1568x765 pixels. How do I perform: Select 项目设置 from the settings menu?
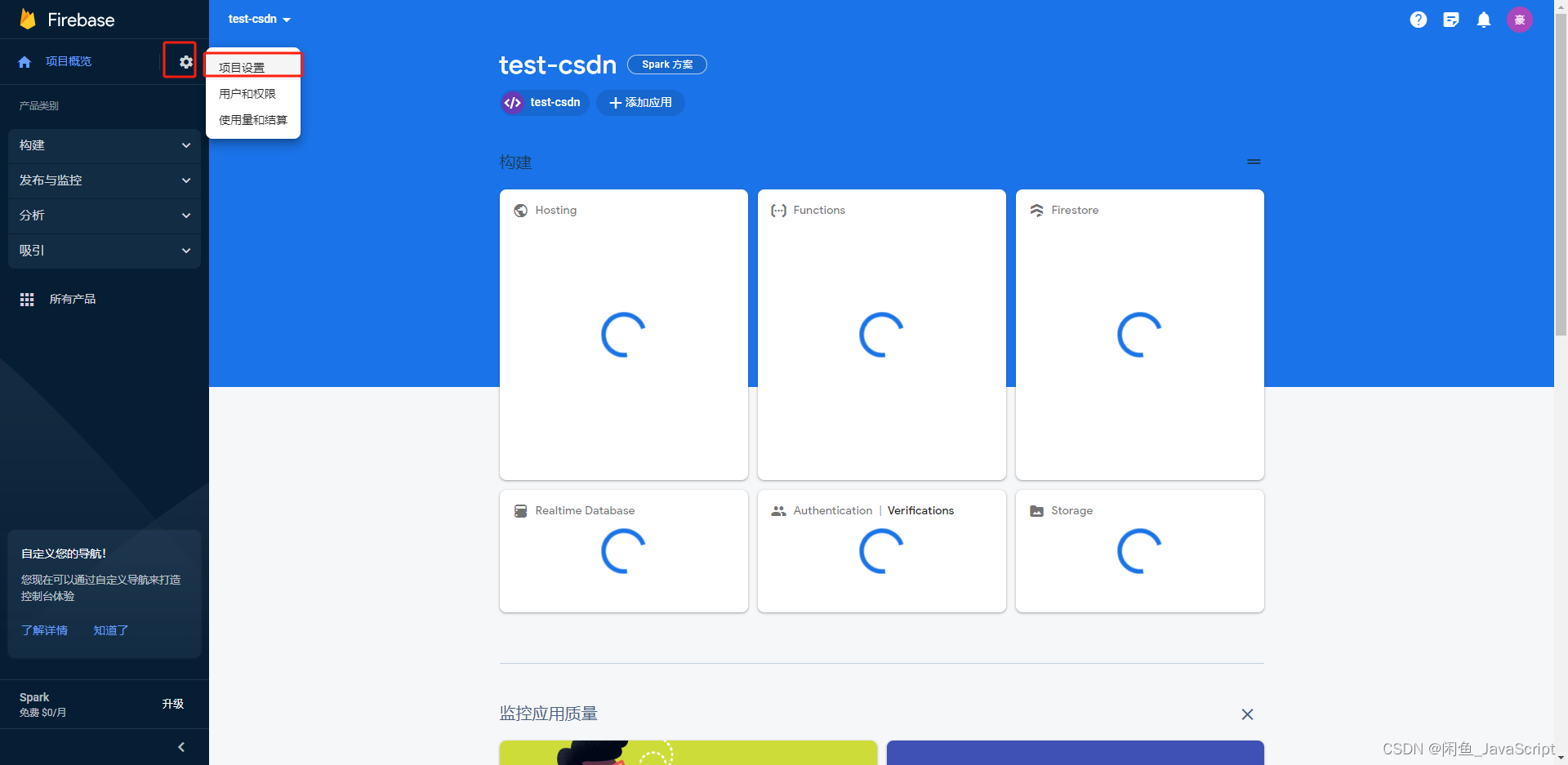click(x=253, y=67)
